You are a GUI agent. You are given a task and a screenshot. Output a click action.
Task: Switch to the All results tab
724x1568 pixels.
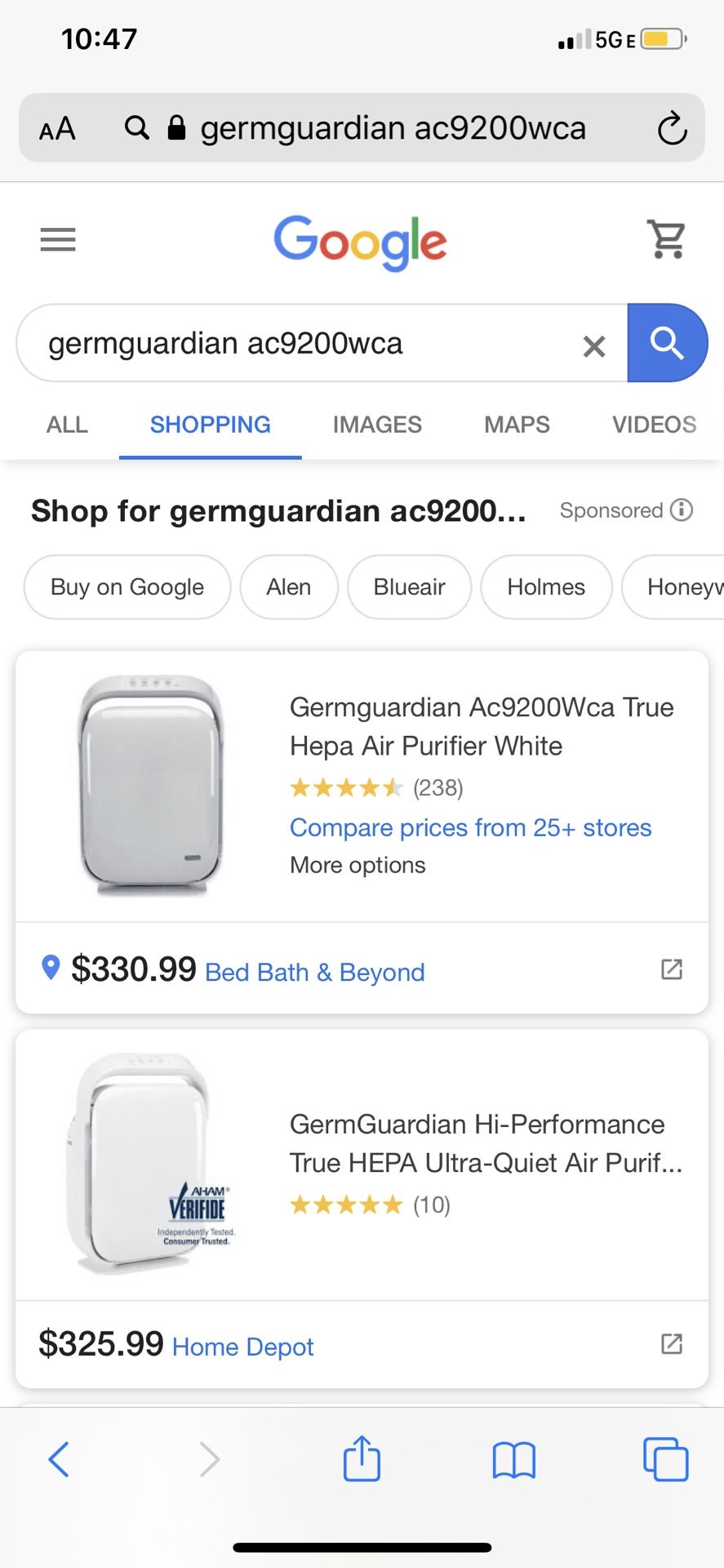click(67, 425)
